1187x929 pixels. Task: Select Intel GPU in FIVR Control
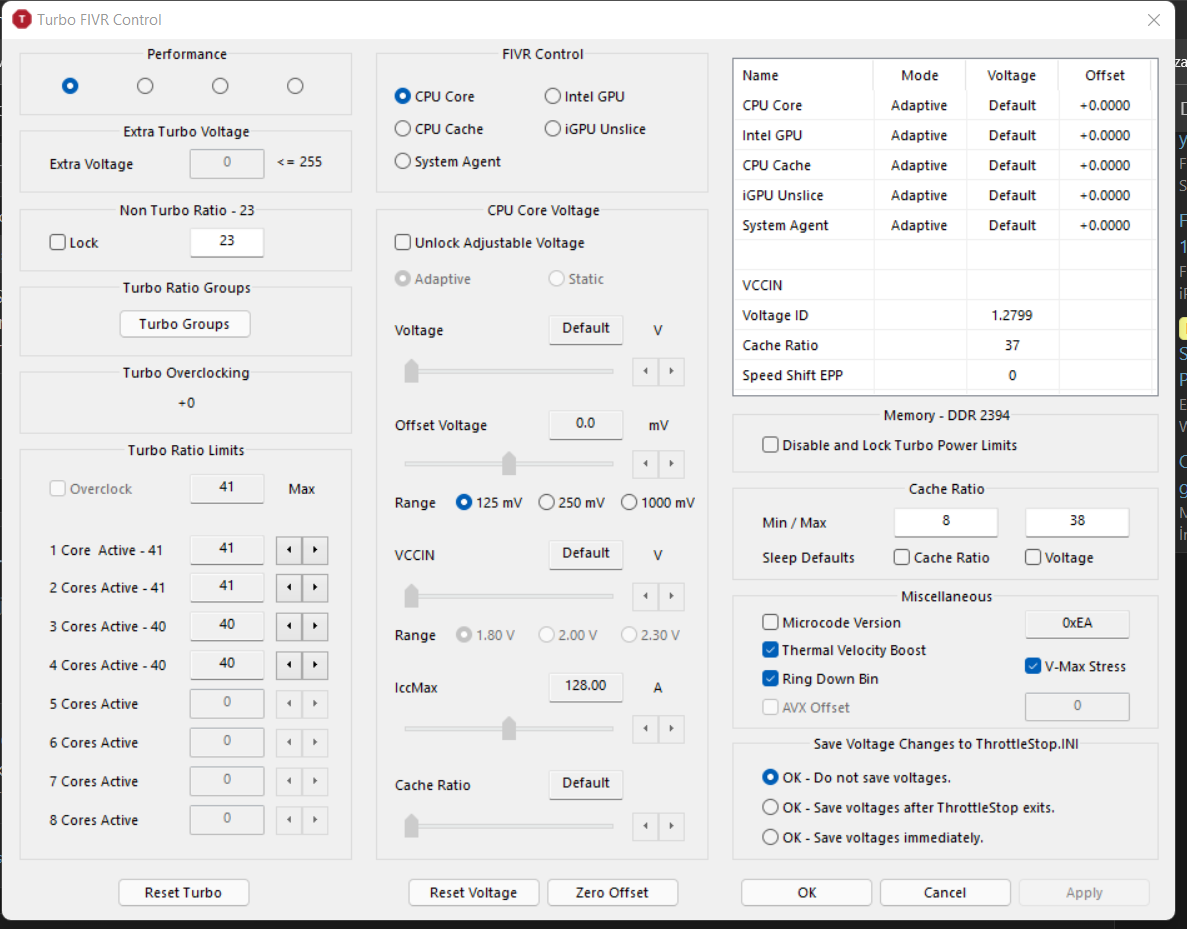(584, 96)
